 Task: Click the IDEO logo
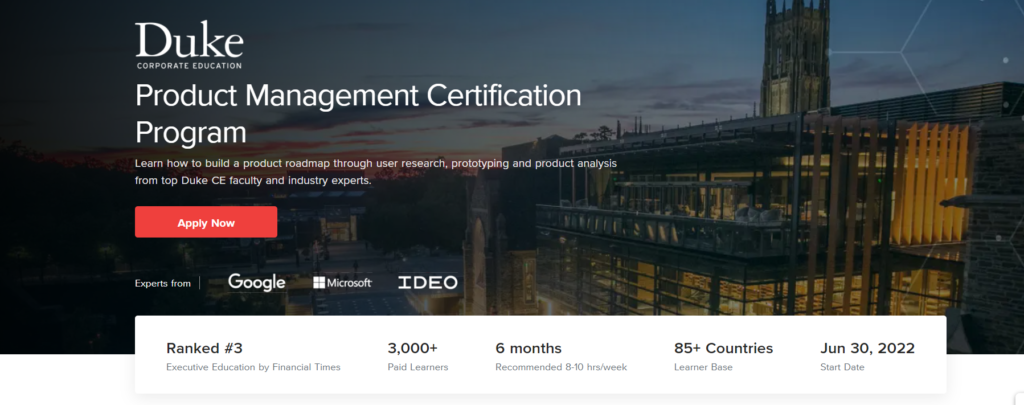[x=427, y=283]
